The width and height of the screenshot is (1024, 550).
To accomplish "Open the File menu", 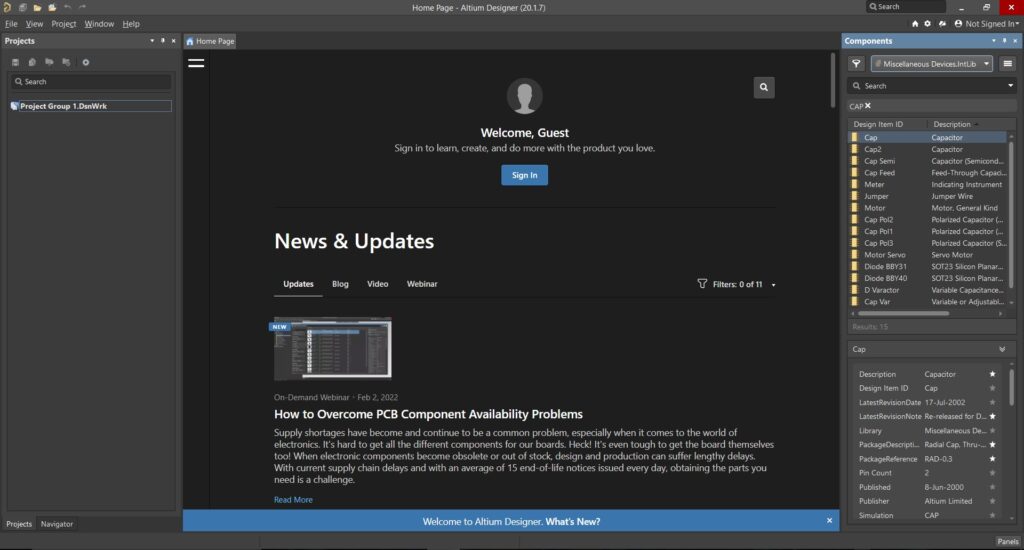I will [11, 24].
